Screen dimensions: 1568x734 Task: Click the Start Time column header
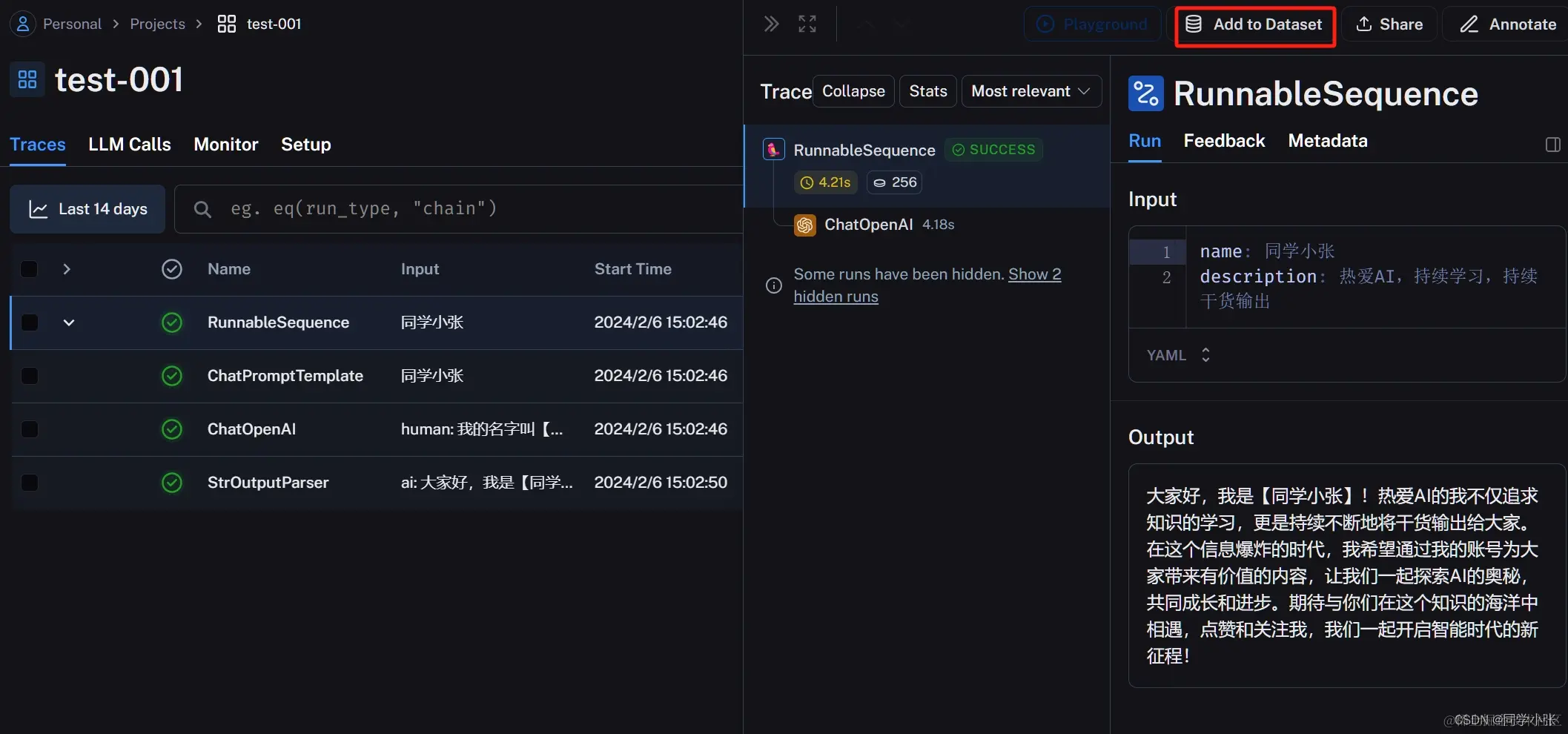pyautogui.click(x=632, y=269)
